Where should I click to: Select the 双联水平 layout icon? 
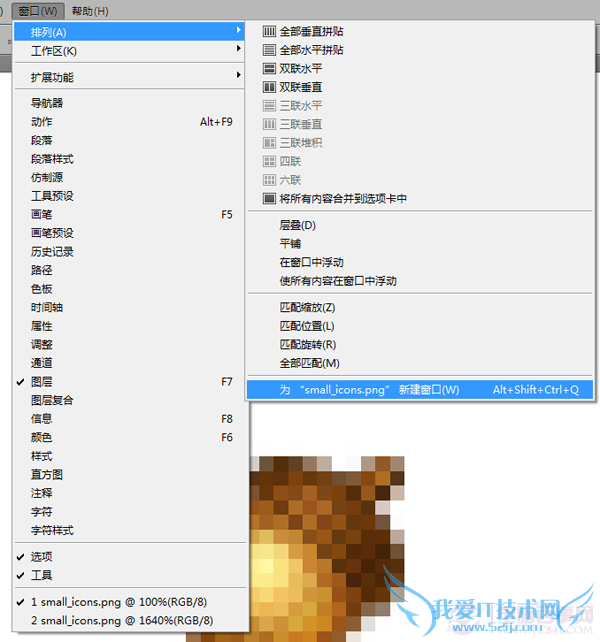pos(269,68)
